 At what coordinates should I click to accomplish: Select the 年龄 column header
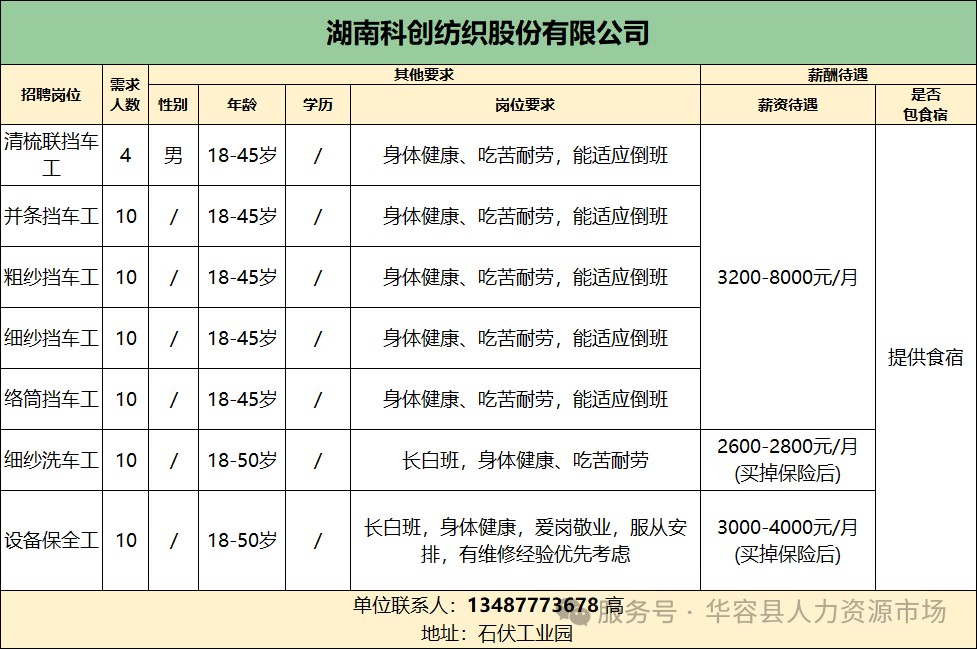coord(242,105)
